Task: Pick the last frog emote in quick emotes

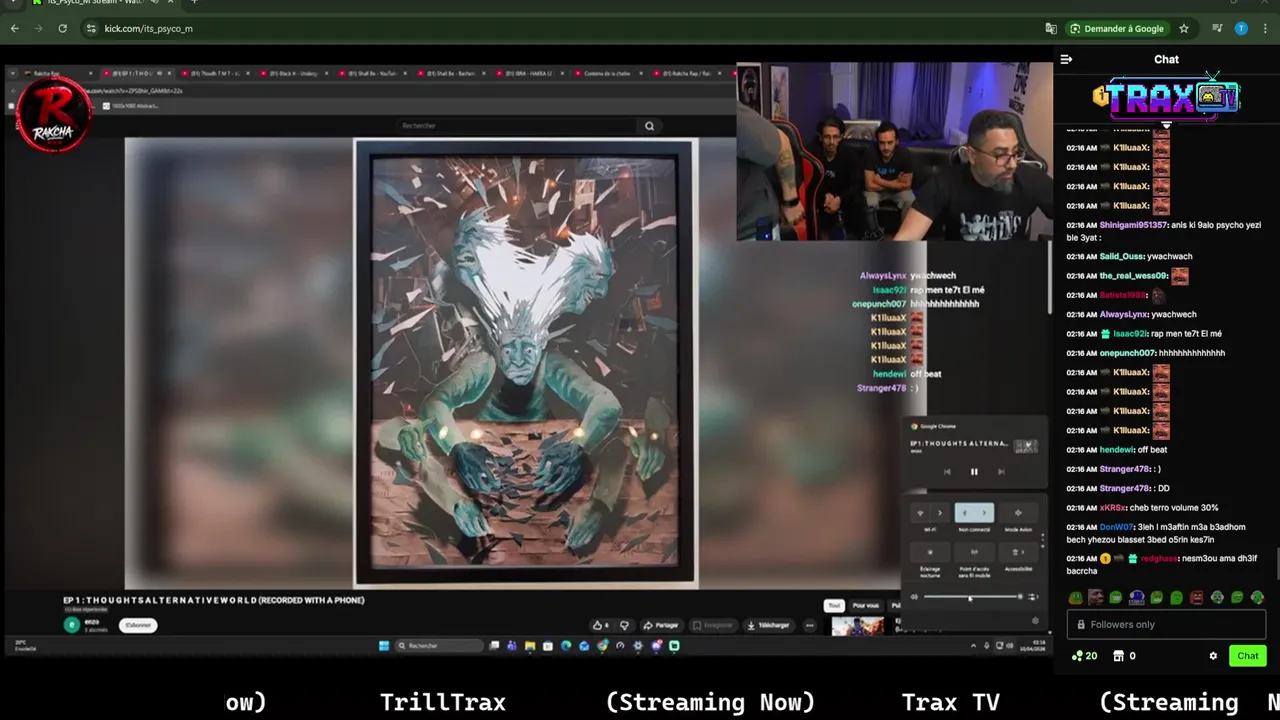Action: tap(1257, 598)
